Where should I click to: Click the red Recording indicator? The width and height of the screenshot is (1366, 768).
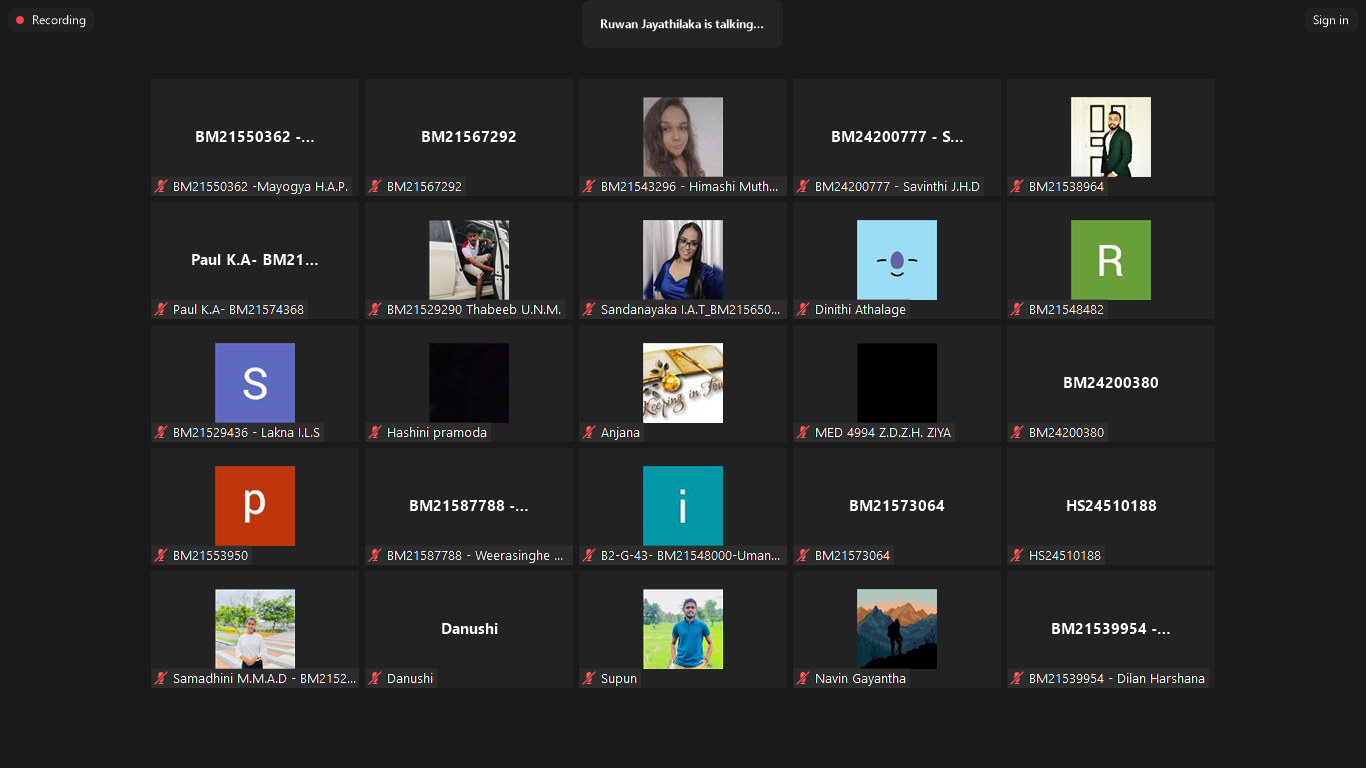coord(50,20)
